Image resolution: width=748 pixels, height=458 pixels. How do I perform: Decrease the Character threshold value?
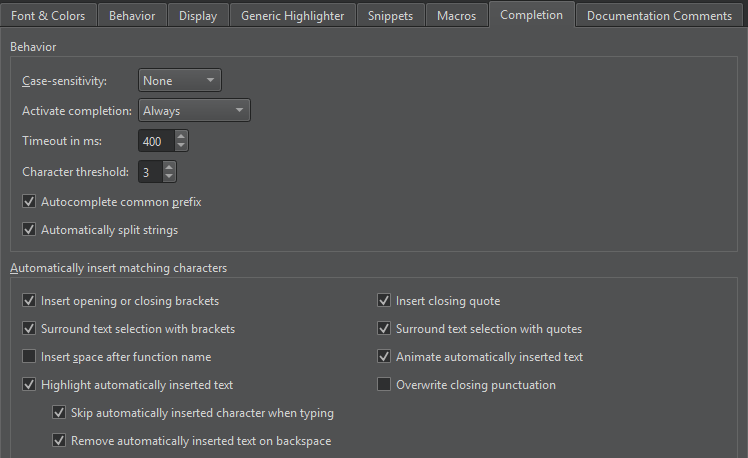(x=171, y=178)
